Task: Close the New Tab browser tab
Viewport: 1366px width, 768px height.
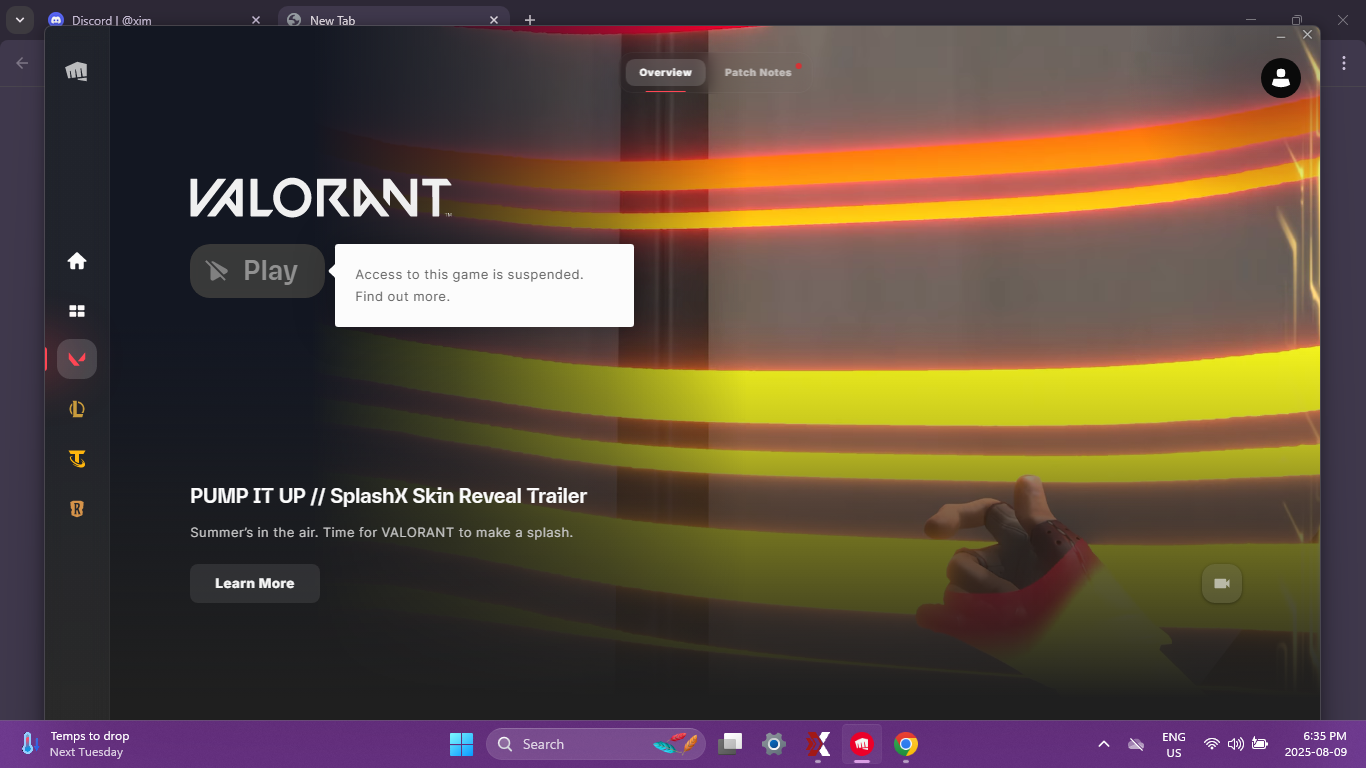Action: coord(494,20)
